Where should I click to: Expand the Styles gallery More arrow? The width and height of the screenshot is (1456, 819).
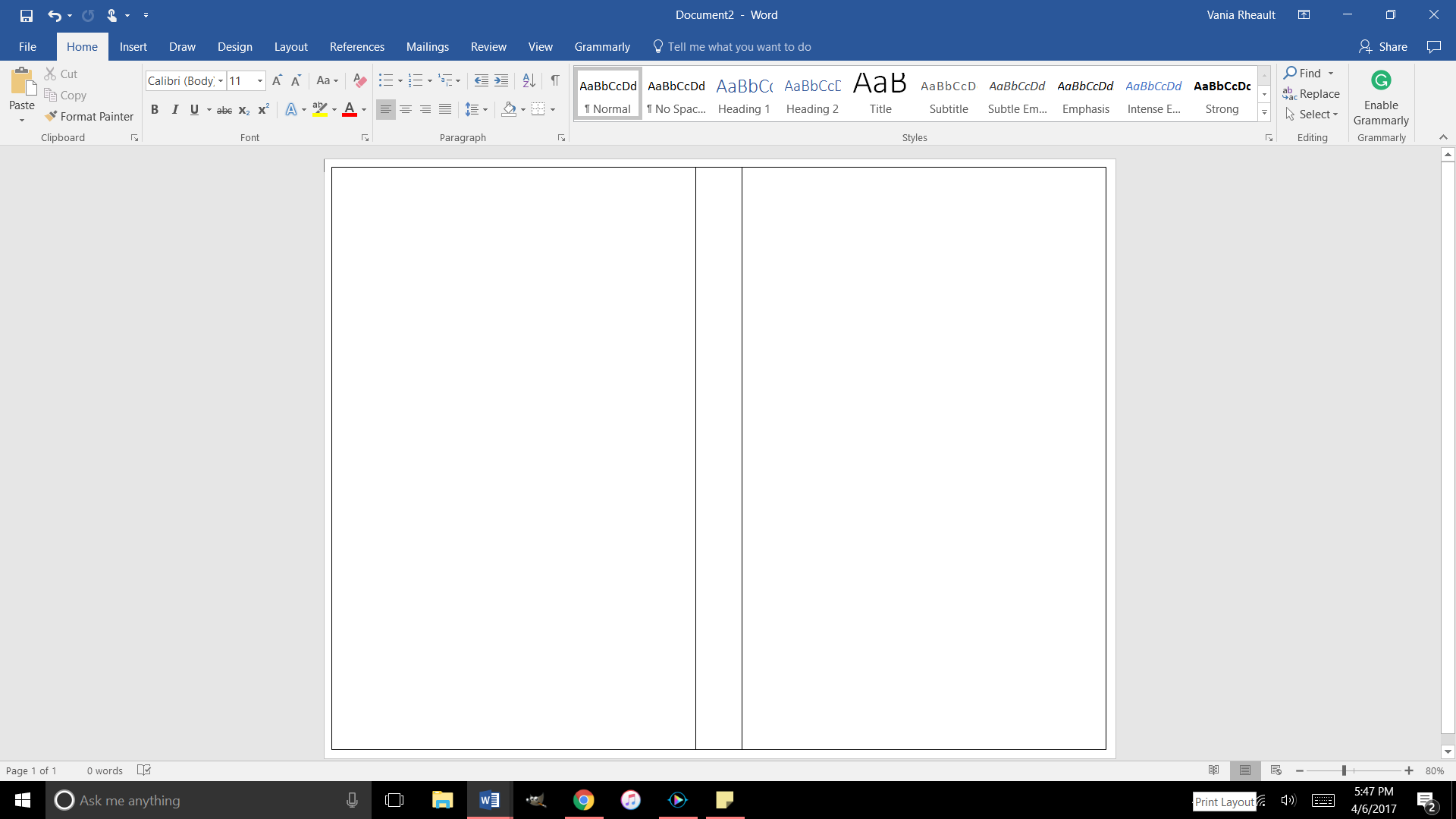point(1264,113)
